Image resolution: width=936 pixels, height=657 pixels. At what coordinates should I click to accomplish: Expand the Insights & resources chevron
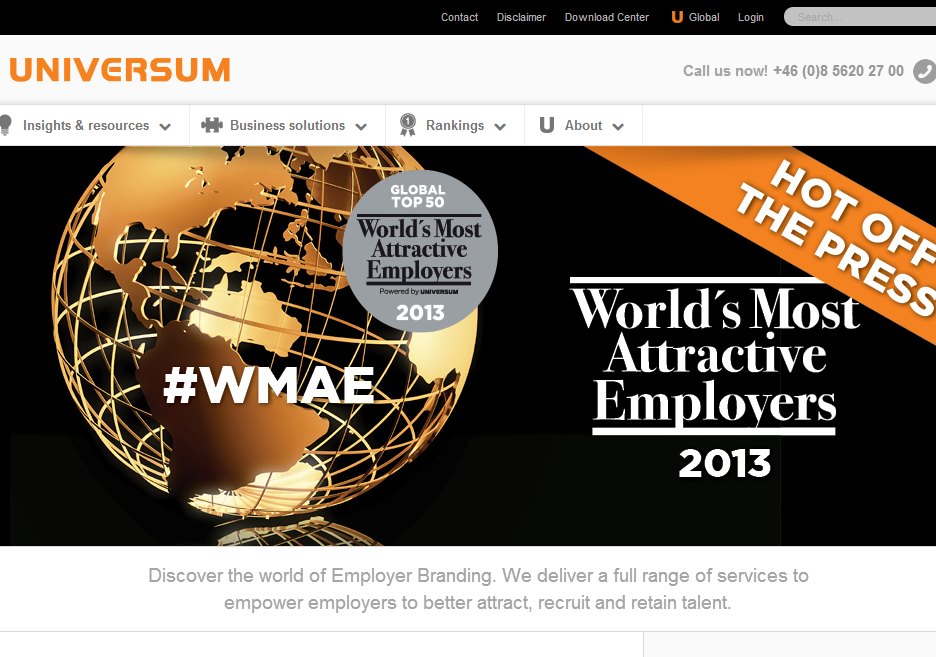tap(165, 127)
